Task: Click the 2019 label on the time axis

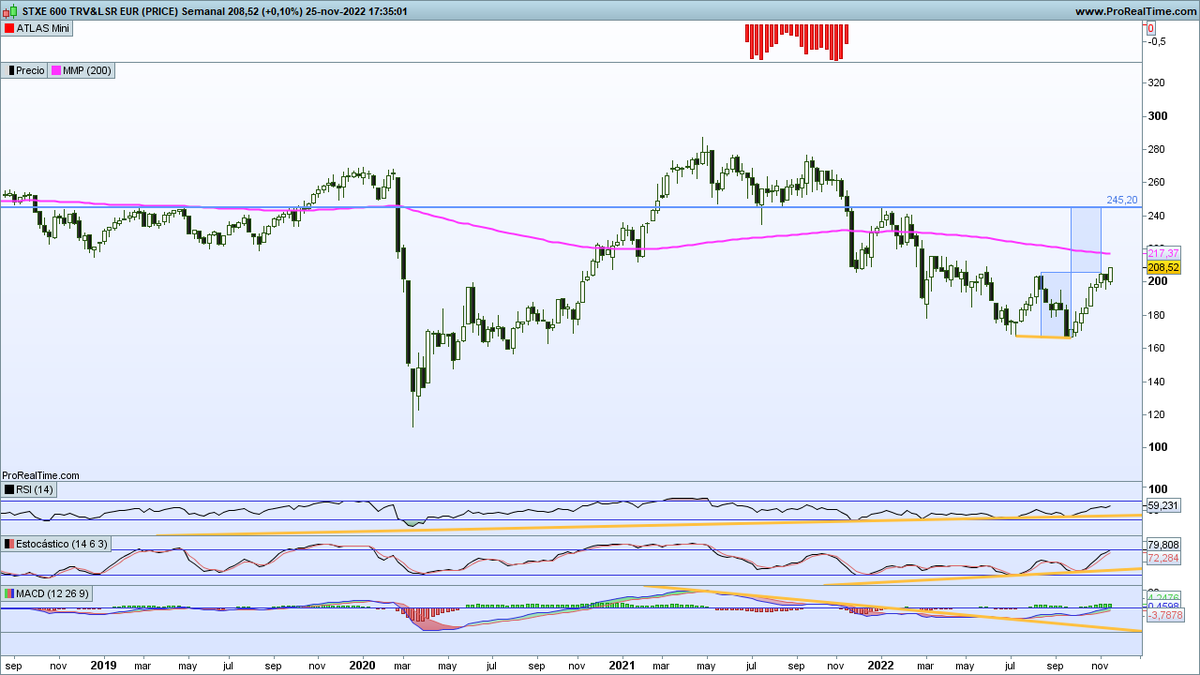Action: [105, 664]
